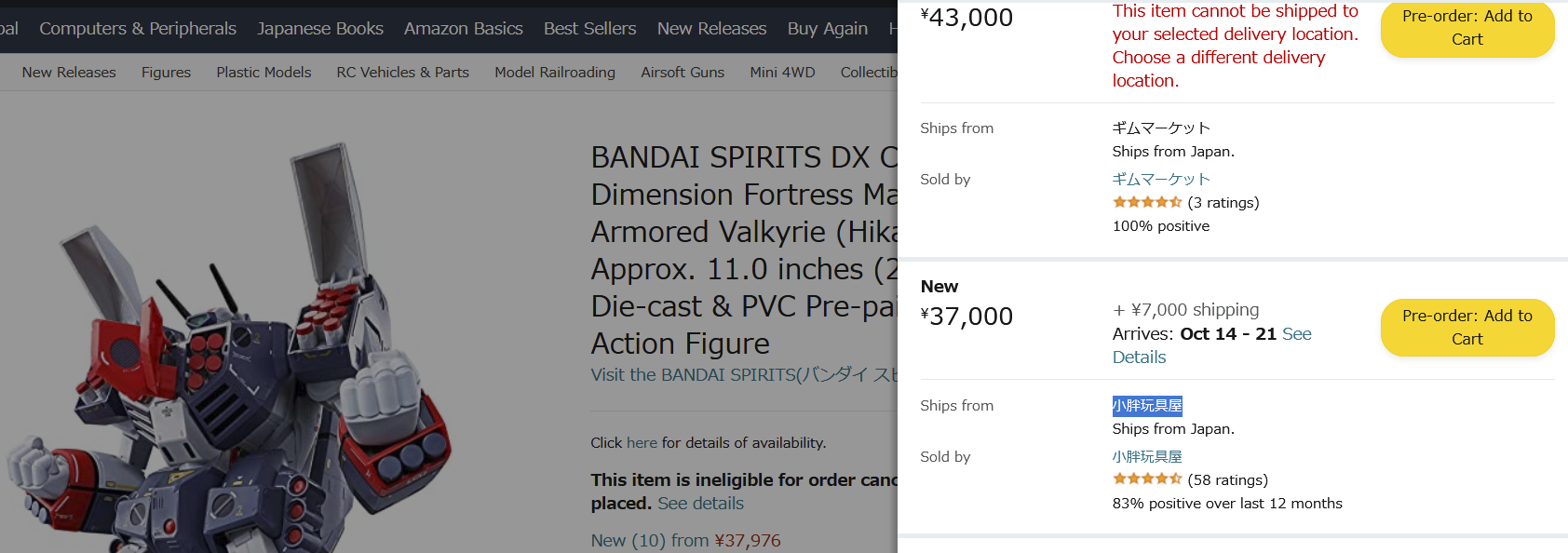Click the ギムマーケット seller star rating
The width and height of the screenshot is (1568, 553).
click(x=1147, y=202)
